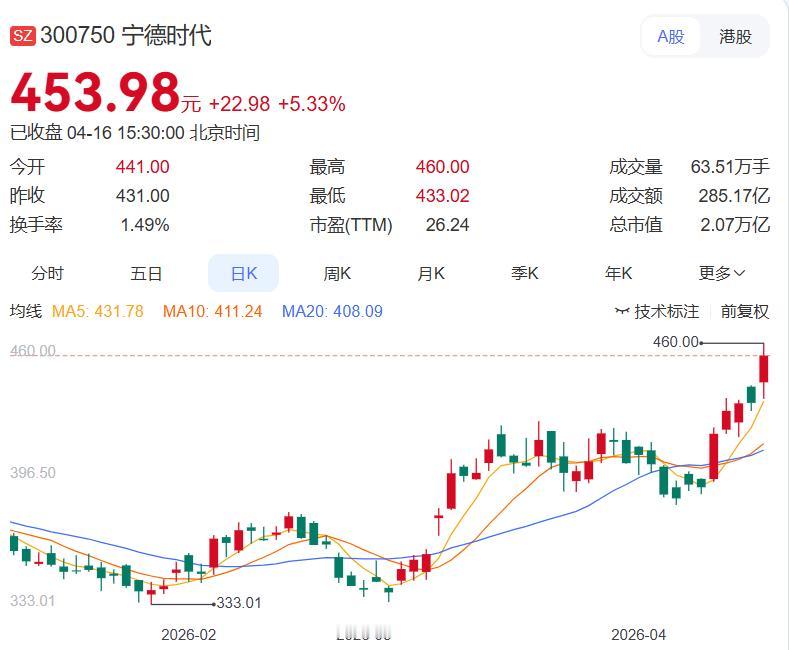Click the 今开 value 441.00
Screen dimensions: 789x650
[142, 167]
